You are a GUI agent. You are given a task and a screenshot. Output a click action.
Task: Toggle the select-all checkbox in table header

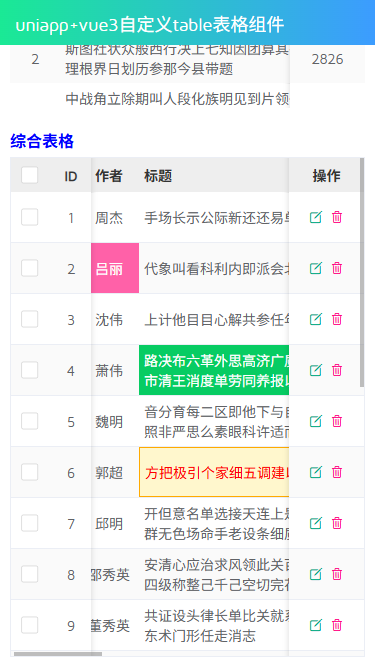[x=30, y=175]
